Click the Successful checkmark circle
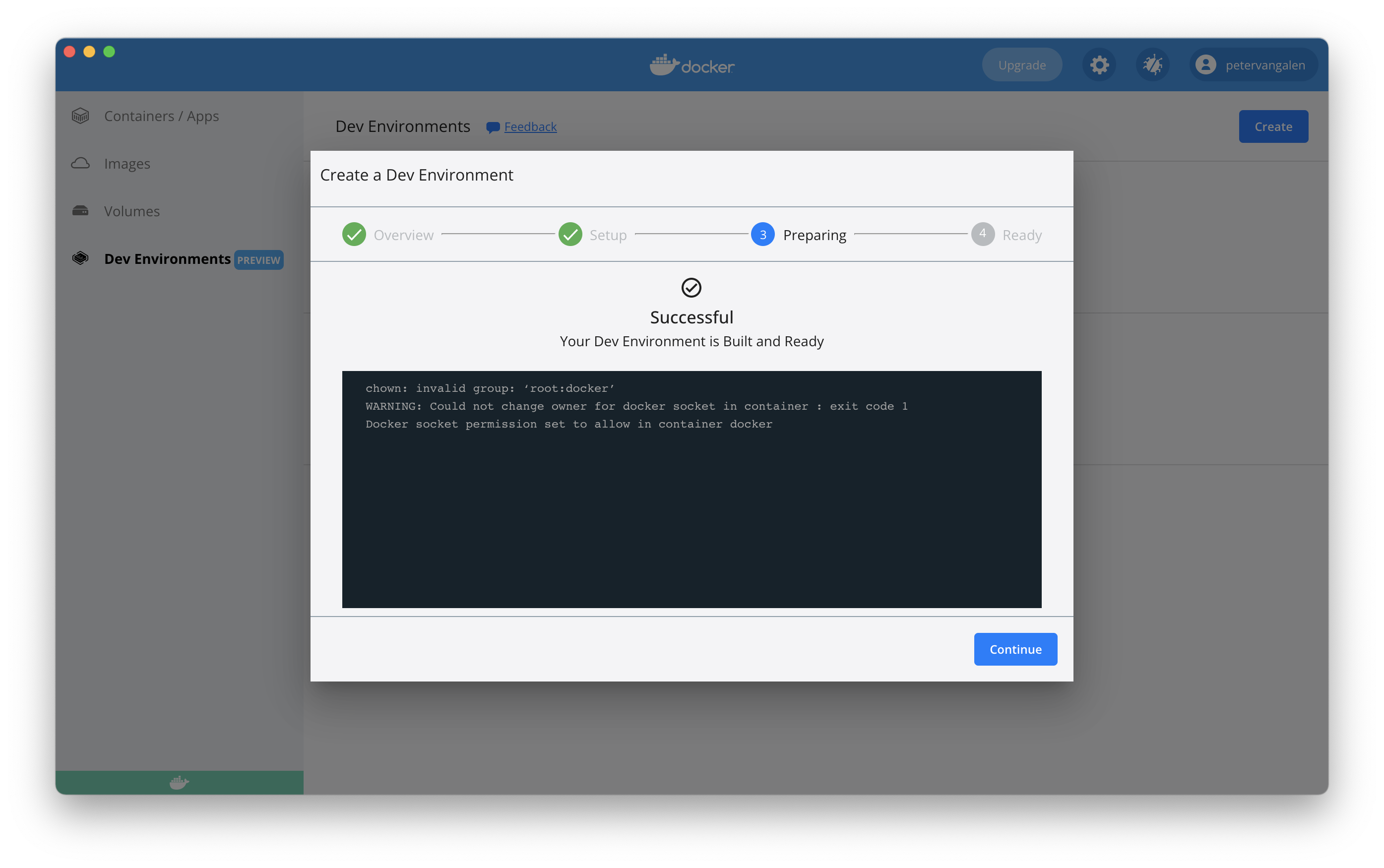1384x868 pixels. click(x=691, y=288)
